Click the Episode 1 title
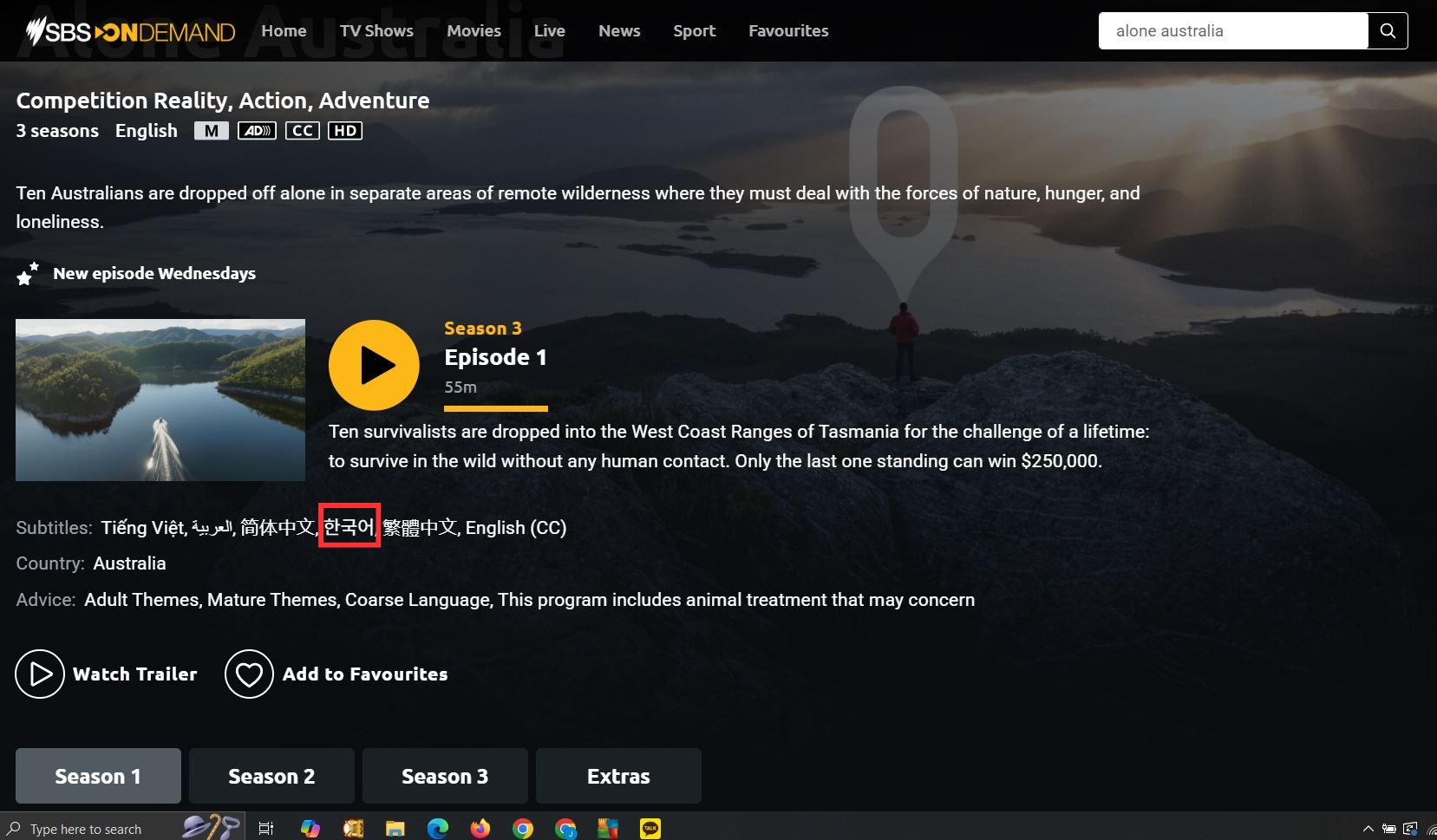The width and height of the screenshot is (1437, 840). [x=495, y=357]
